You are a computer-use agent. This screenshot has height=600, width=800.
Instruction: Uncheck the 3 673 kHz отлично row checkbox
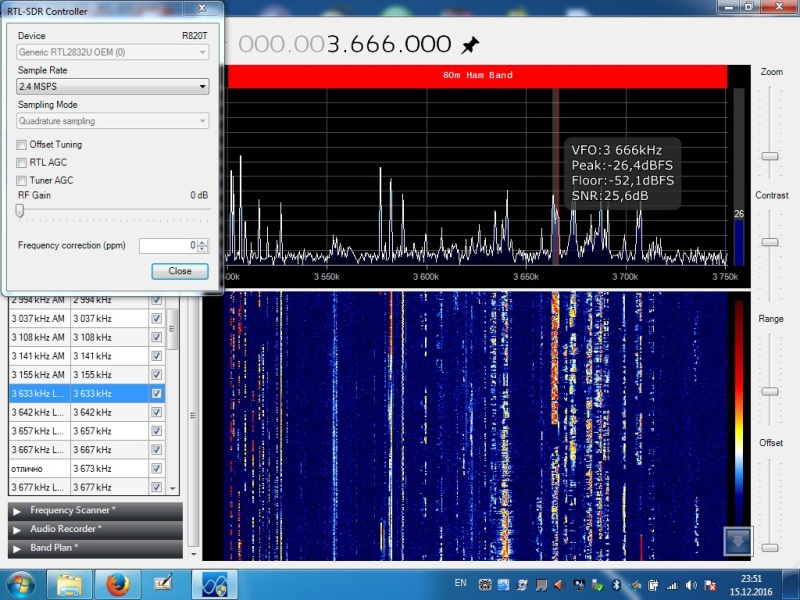pos(157,468)
